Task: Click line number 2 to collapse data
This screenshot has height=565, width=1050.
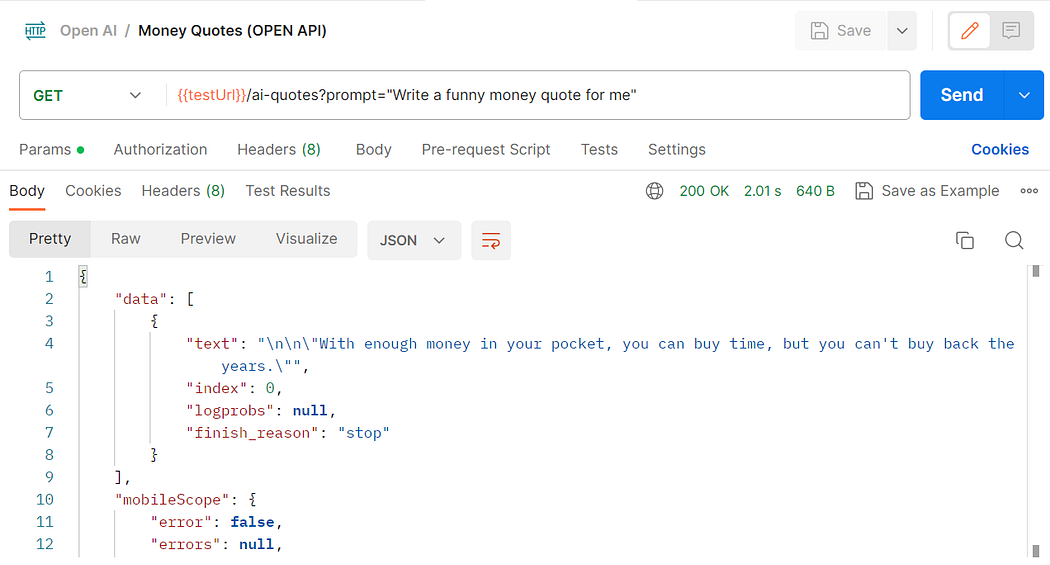Action: pyautogui.click(x=49, y=299)
